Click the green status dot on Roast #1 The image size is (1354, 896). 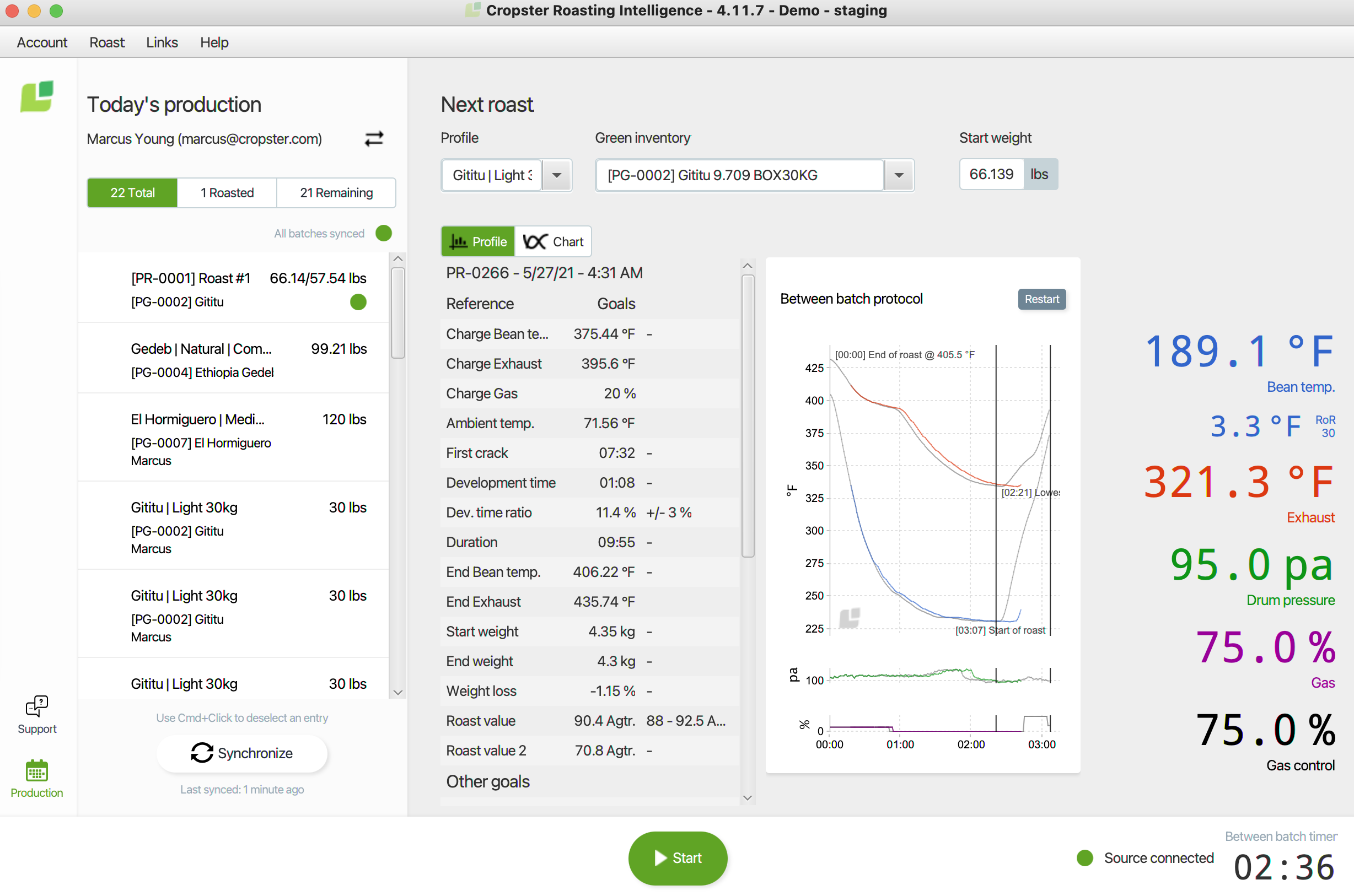tap(358, 302)
